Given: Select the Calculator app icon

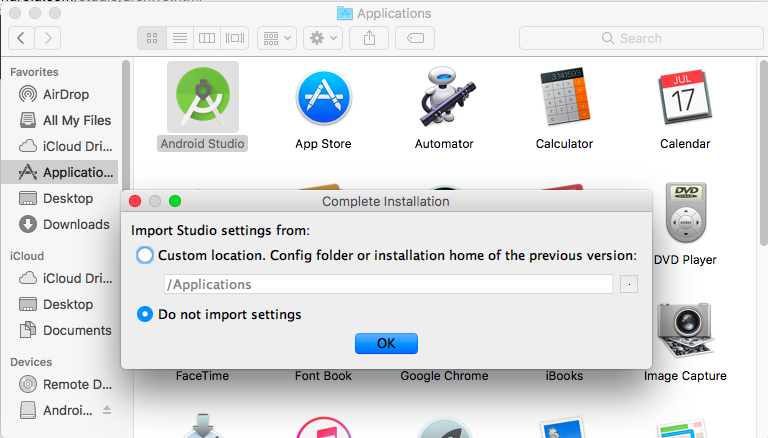Looking at the screenshot, I should click(565, 97).
